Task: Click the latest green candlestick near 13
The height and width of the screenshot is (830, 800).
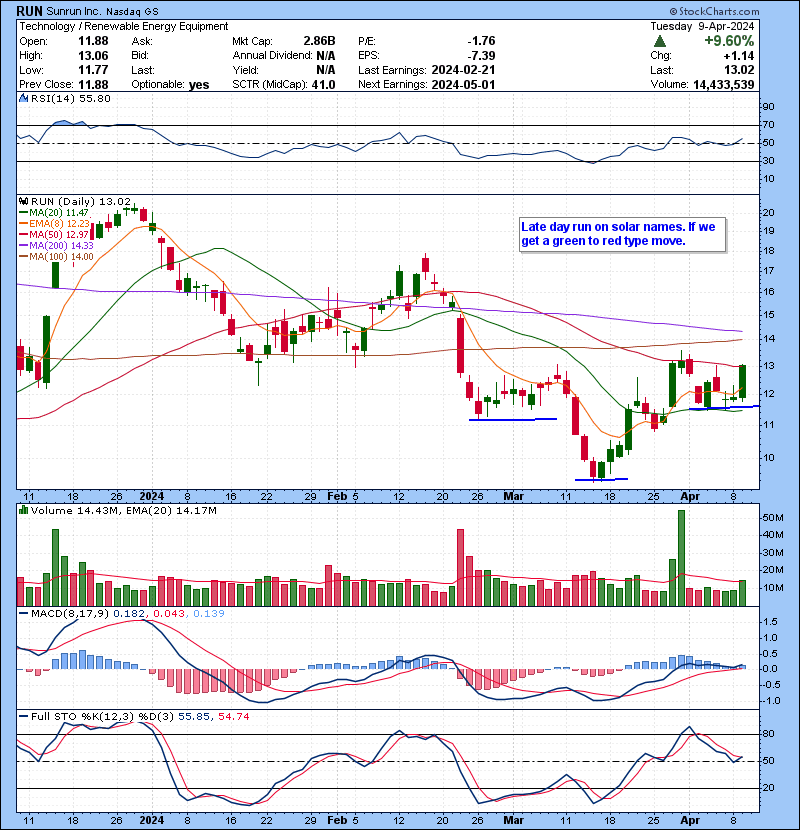Action: [x=742, y=381]
